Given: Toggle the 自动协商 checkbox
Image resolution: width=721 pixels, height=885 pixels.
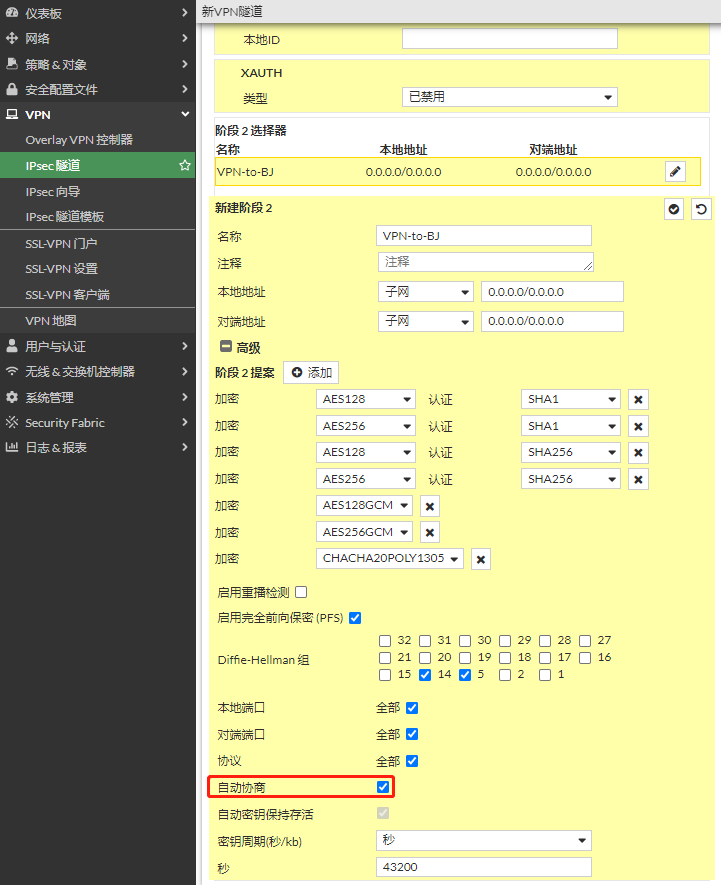Looking at the screenshot, I should tap(383, 787).
